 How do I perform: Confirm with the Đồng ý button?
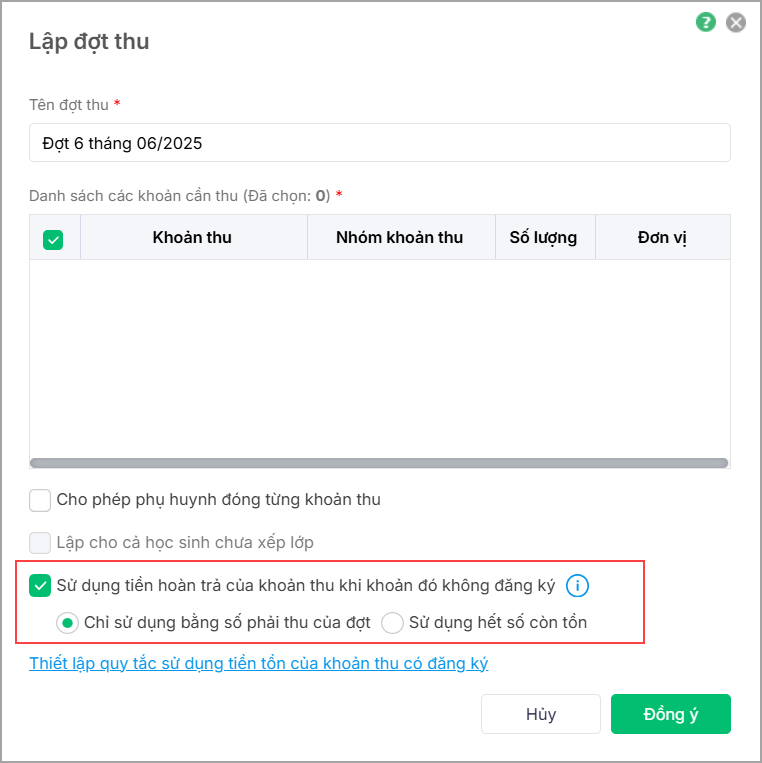670,714
